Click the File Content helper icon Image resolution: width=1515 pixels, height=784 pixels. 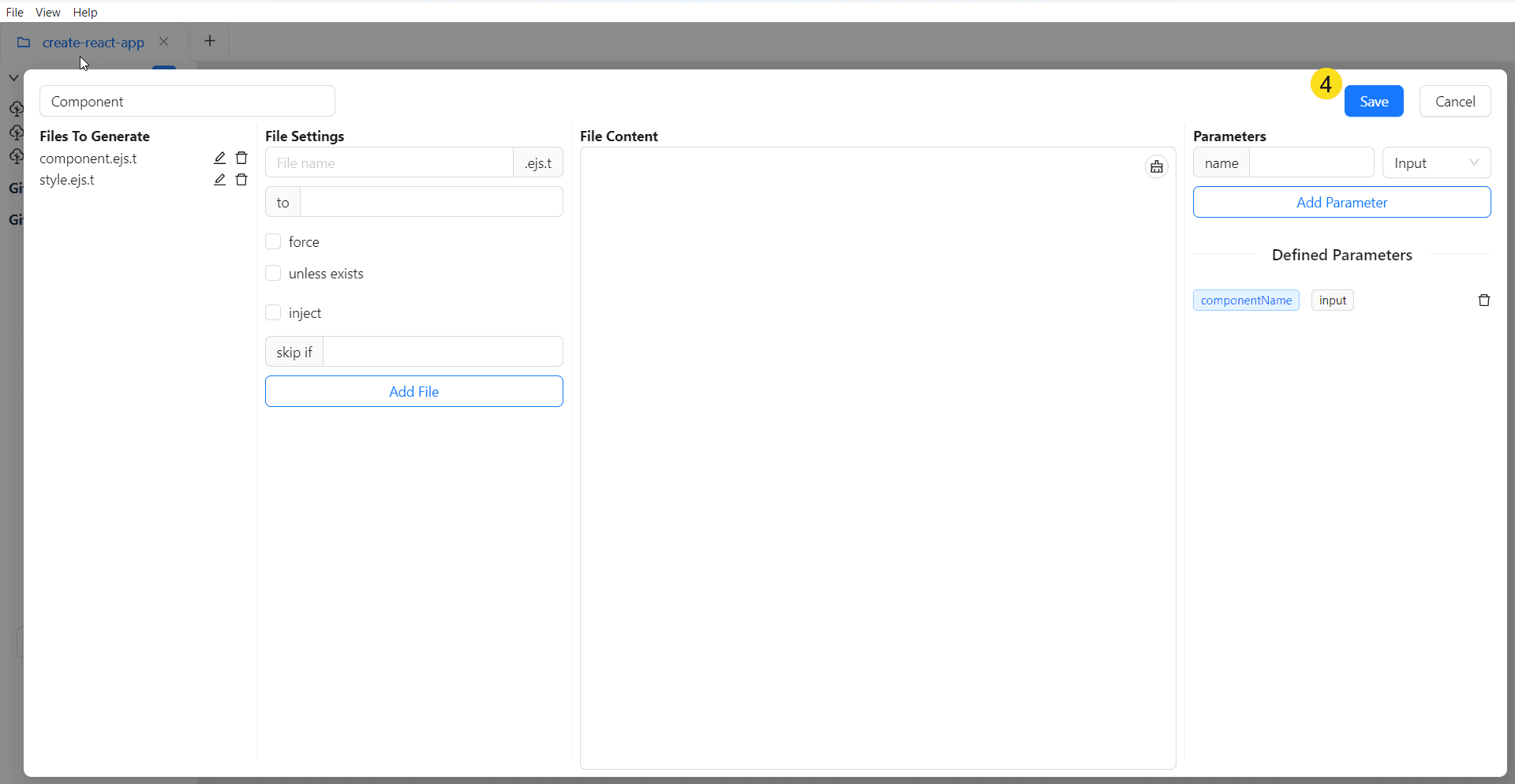coord(1156,166)
